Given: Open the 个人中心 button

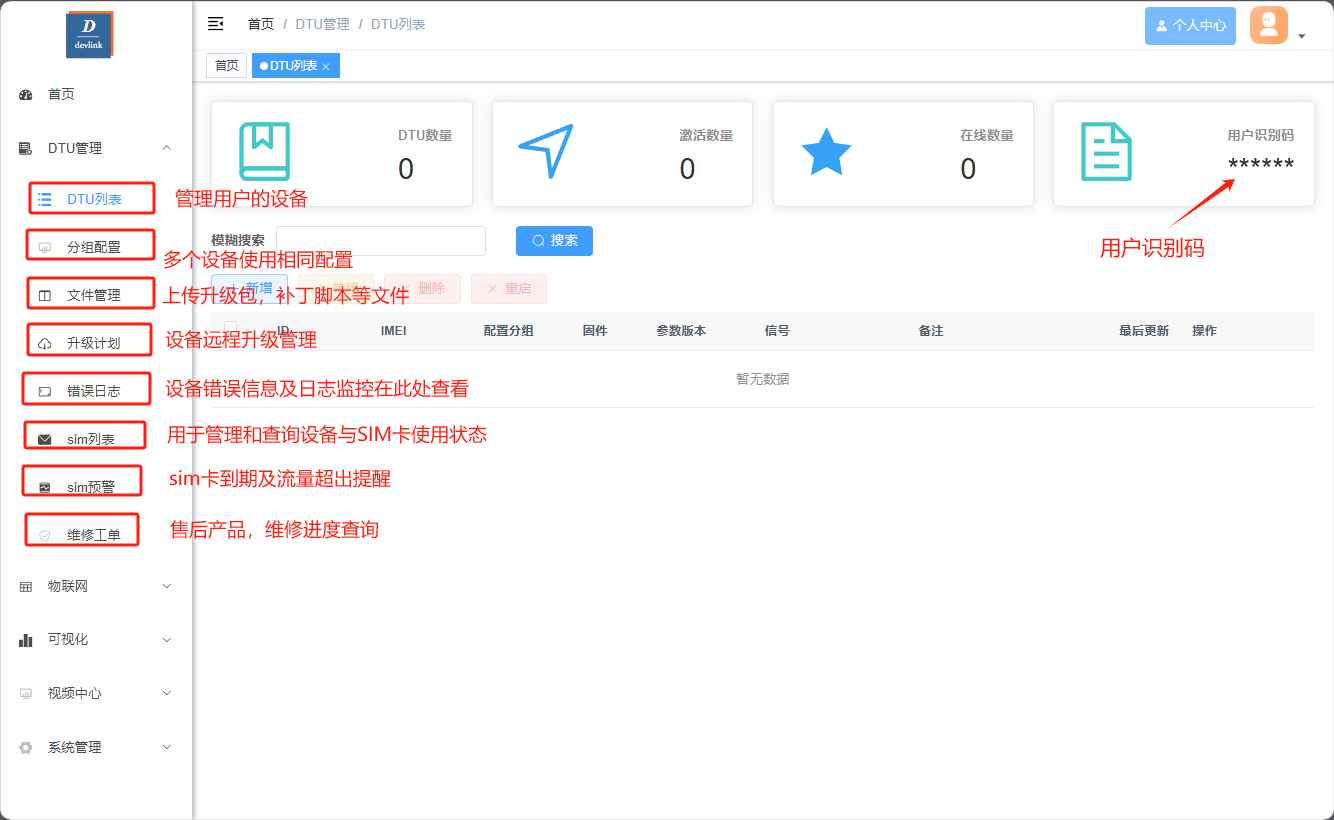Looking at the screenshot, I should pos(1190,26).
